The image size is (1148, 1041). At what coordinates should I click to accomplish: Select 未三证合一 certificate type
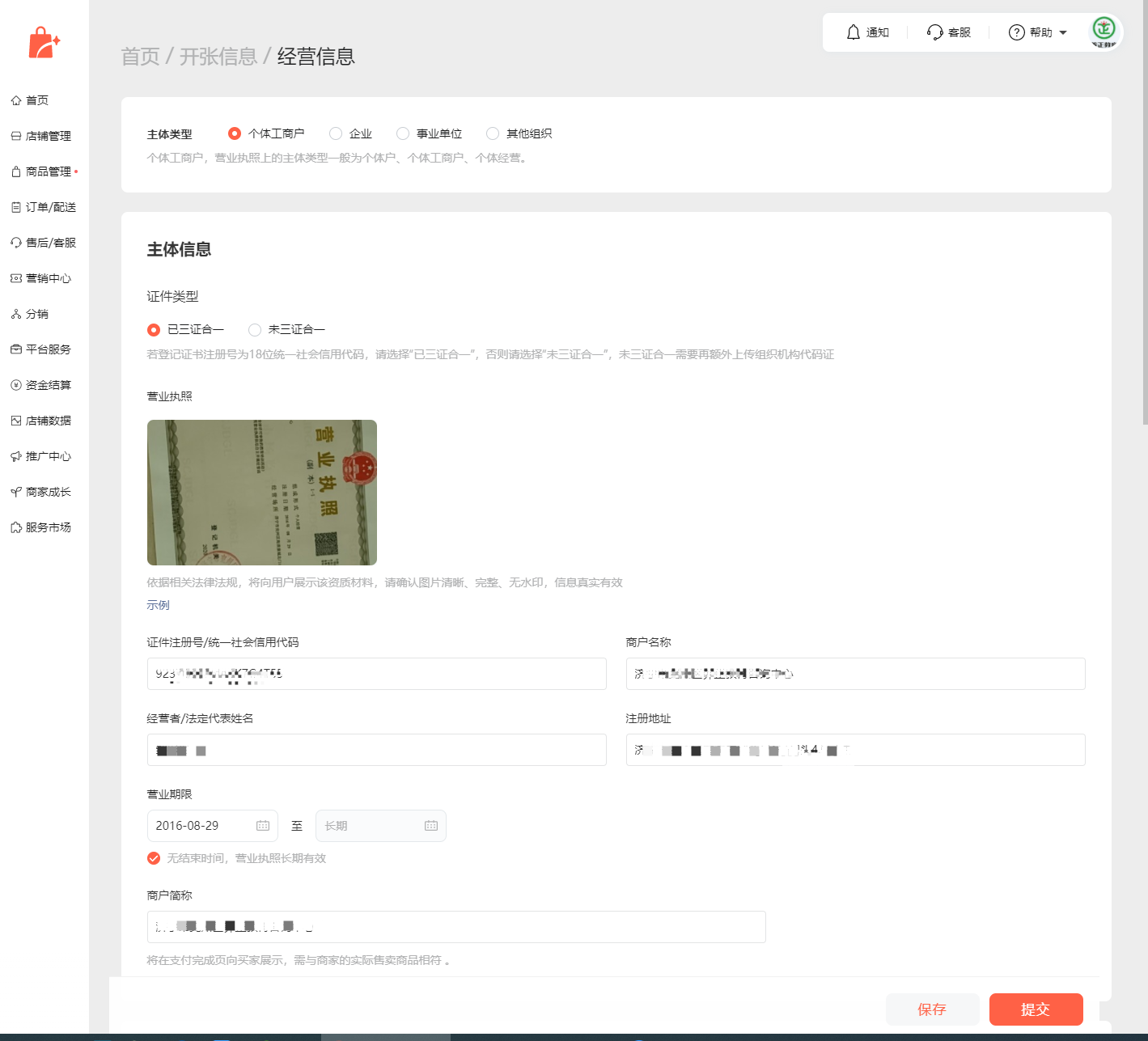[x=255, y=329]
